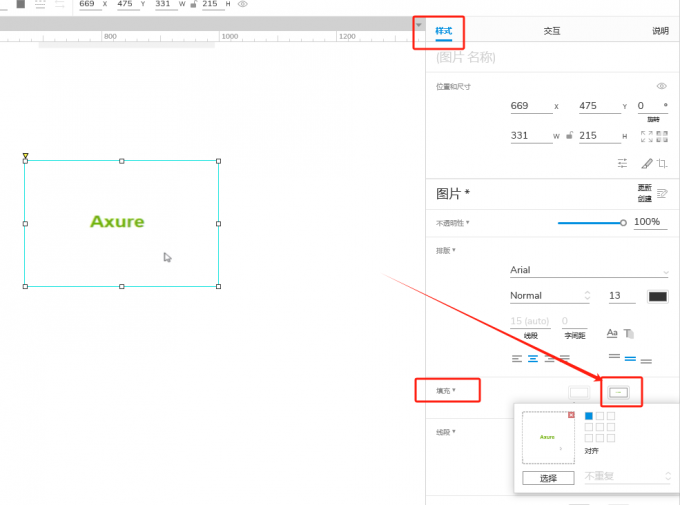
Task: Open the fill color swatch
Action: tap(579, 393)
